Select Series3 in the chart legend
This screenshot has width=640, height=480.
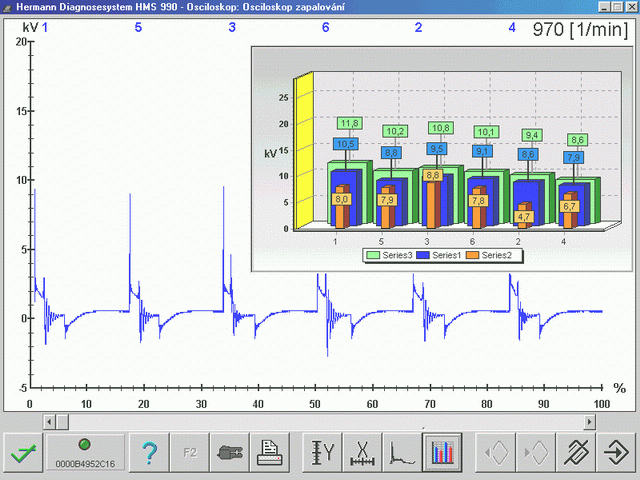click(389, 256)
